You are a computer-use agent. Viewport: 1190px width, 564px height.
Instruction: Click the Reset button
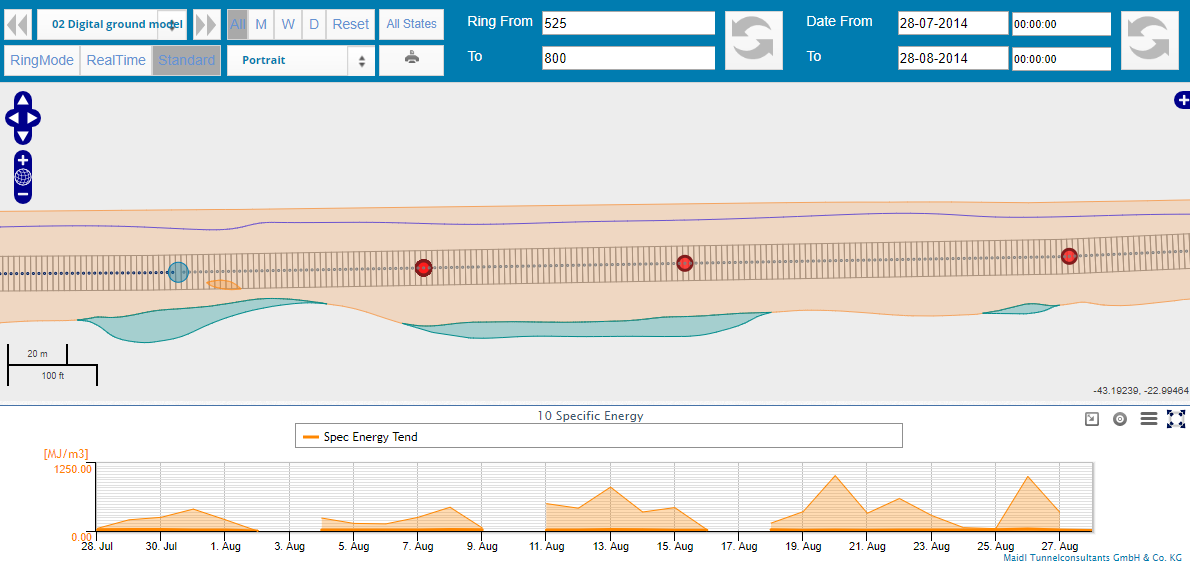click(x=350, y=24)
